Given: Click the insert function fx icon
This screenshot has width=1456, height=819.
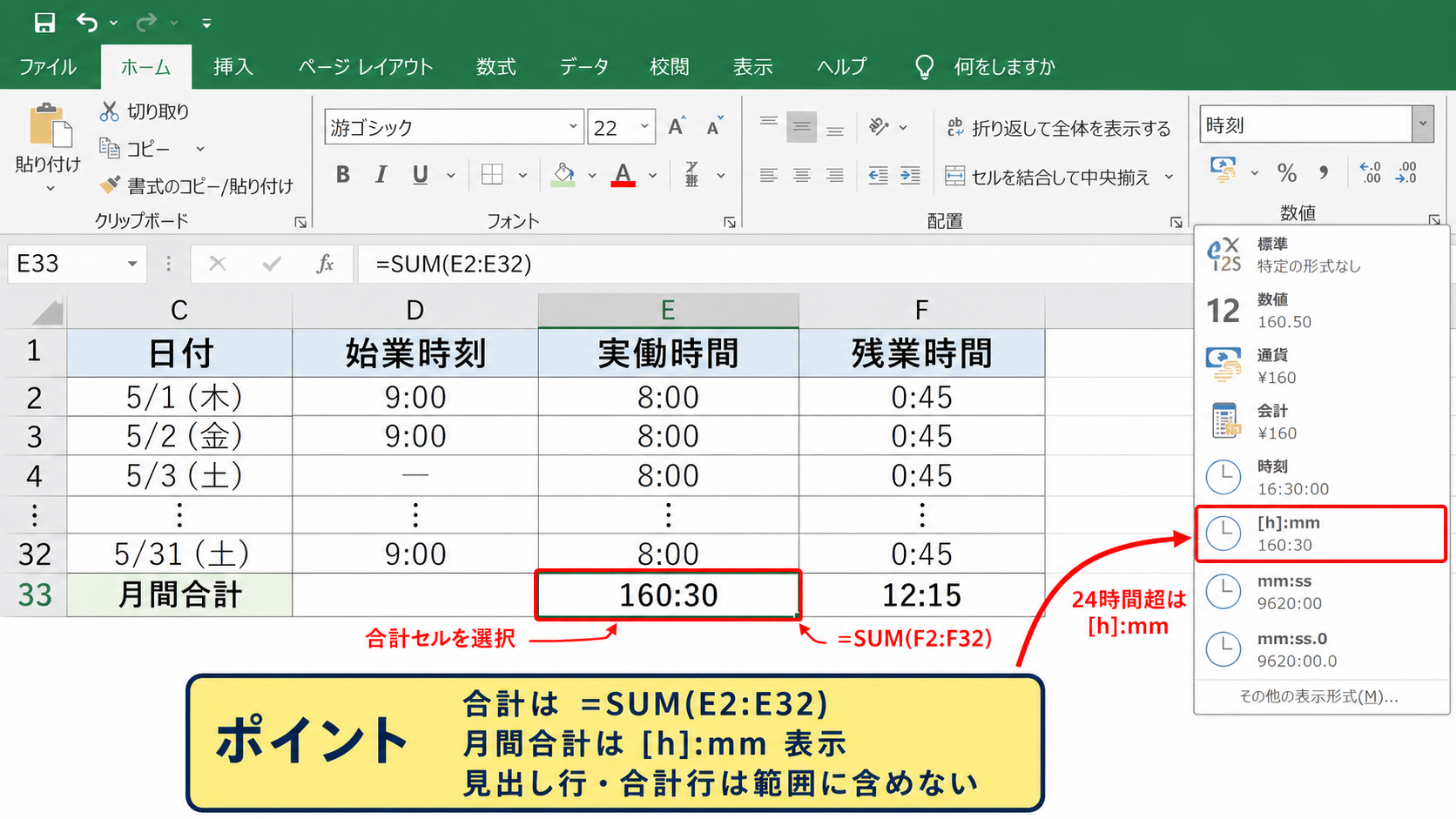Looking at the screenshot, I should coord(325,264).
